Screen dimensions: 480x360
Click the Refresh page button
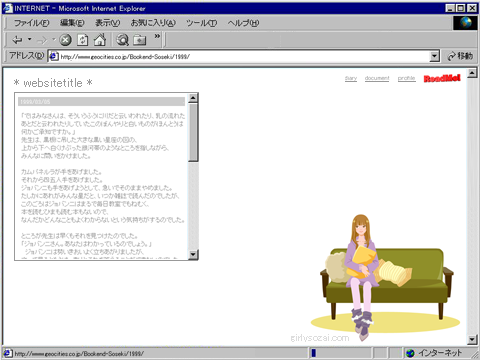[x=83, y=40]
